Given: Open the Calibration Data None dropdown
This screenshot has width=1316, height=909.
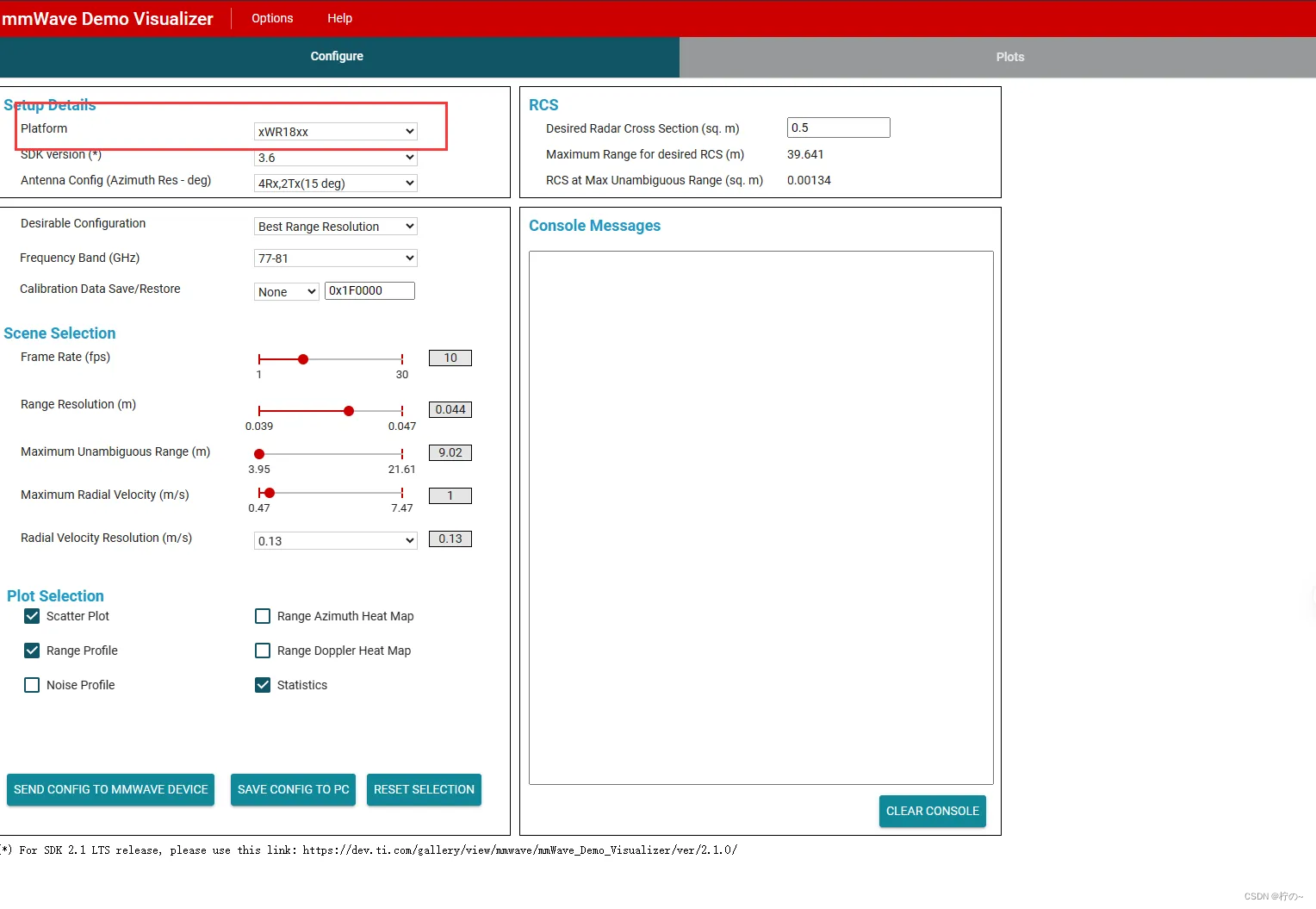Looking at the screenshot, I should [287, 292].
